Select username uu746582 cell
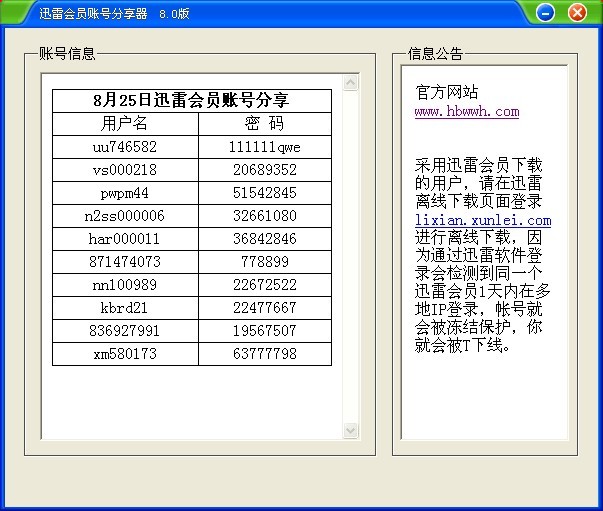The height and width of the screenshot is (511, 603). pyautogui.click(x=125, y=147)
